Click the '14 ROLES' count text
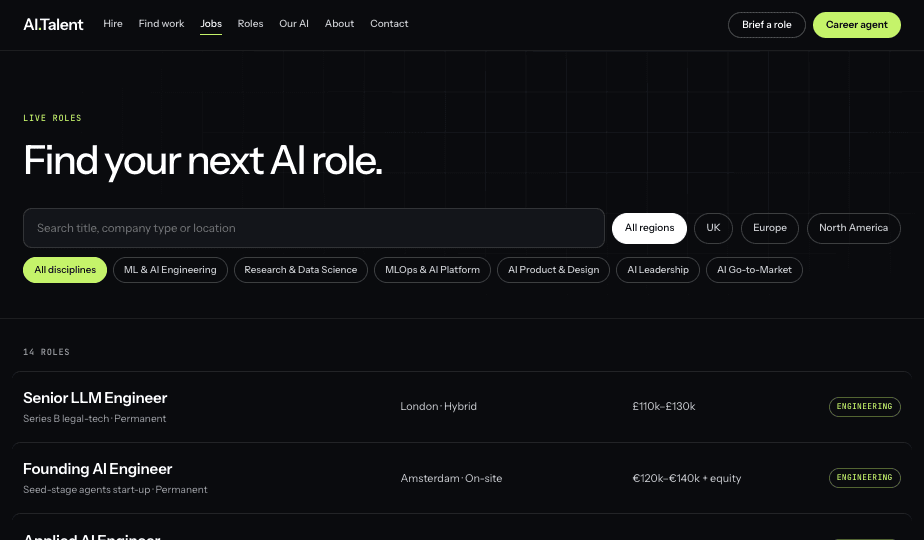The image size is (924, 540). pyautogui.click(x=47, y=352)
